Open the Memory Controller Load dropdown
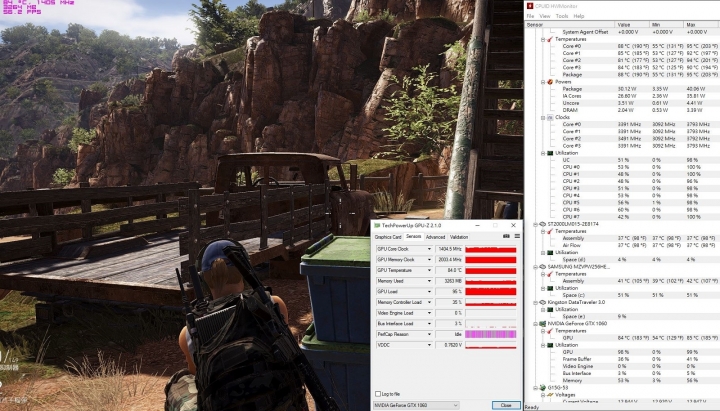 click(x=429, y=302)
